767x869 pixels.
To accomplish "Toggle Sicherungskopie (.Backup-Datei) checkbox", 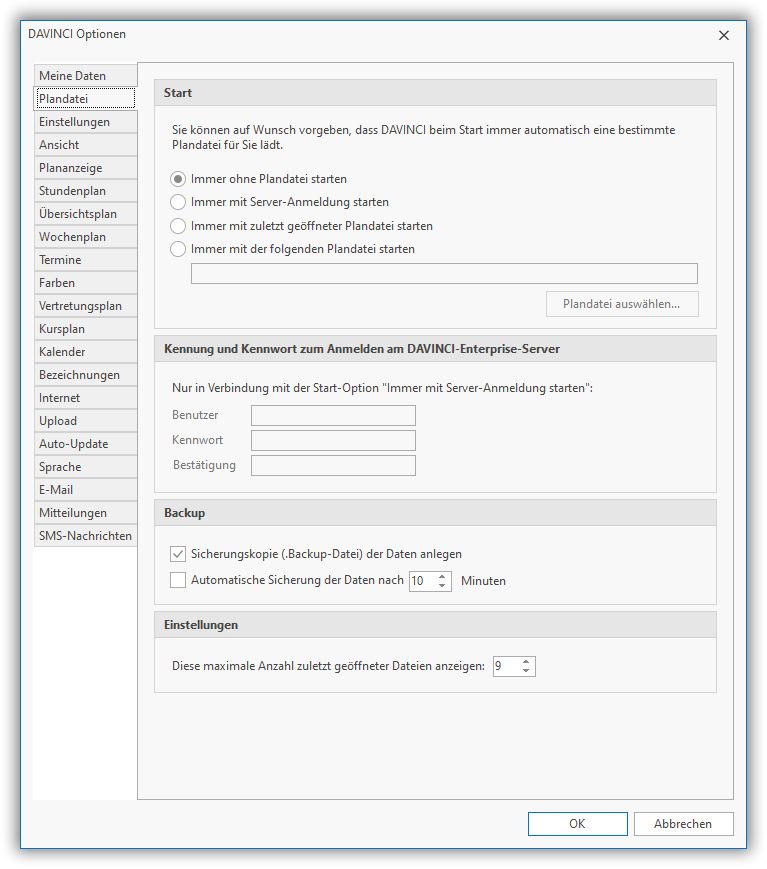I will (178, 553).
